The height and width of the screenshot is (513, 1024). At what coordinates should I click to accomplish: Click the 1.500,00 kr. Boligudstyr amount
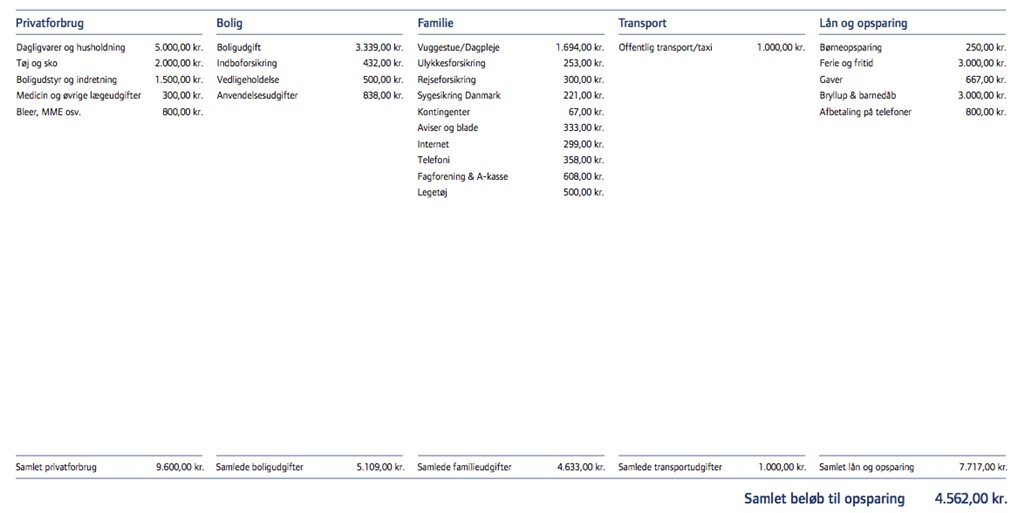click(179, 80)
